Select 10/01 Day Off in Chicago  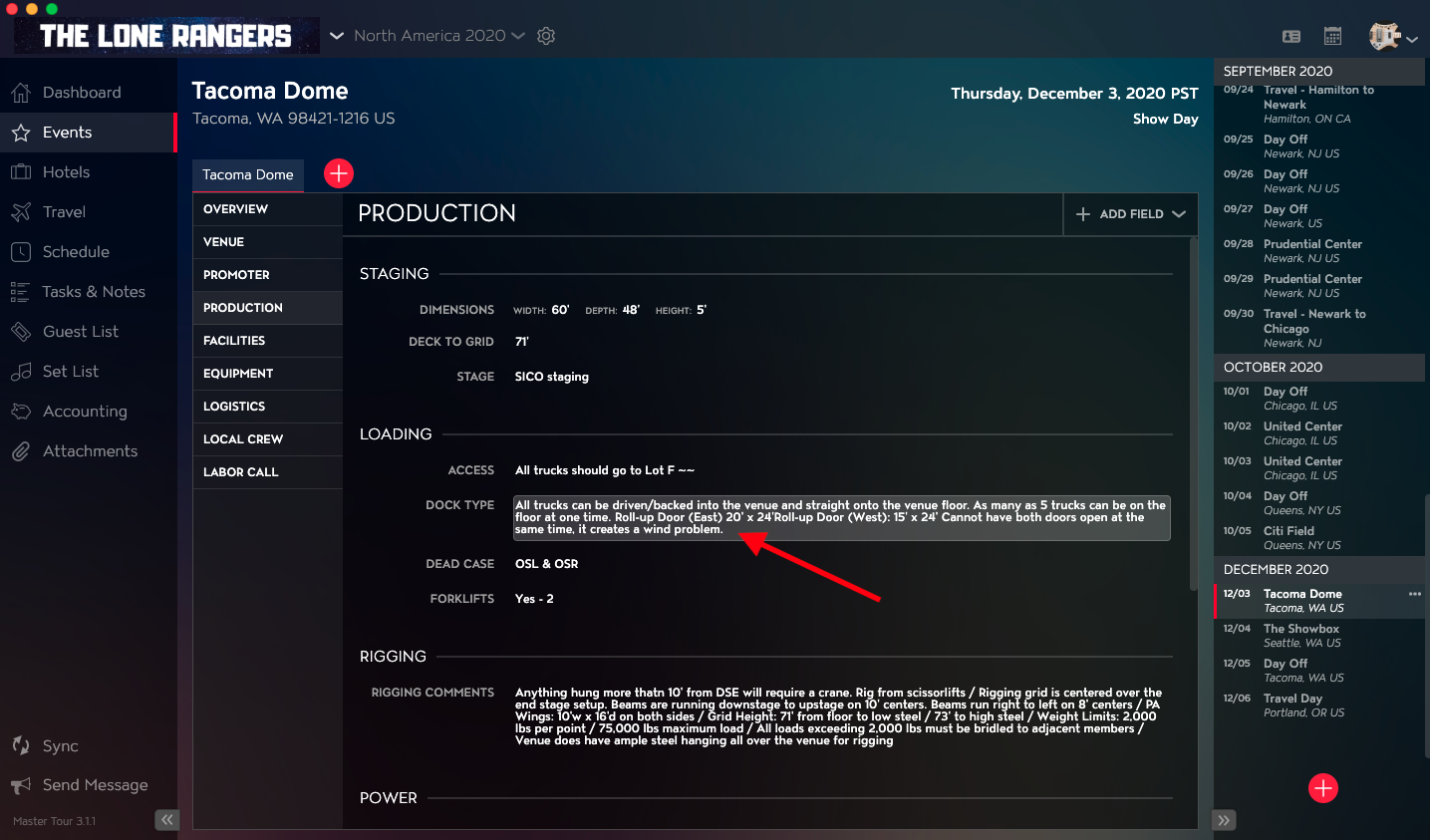coord(1318,399)
